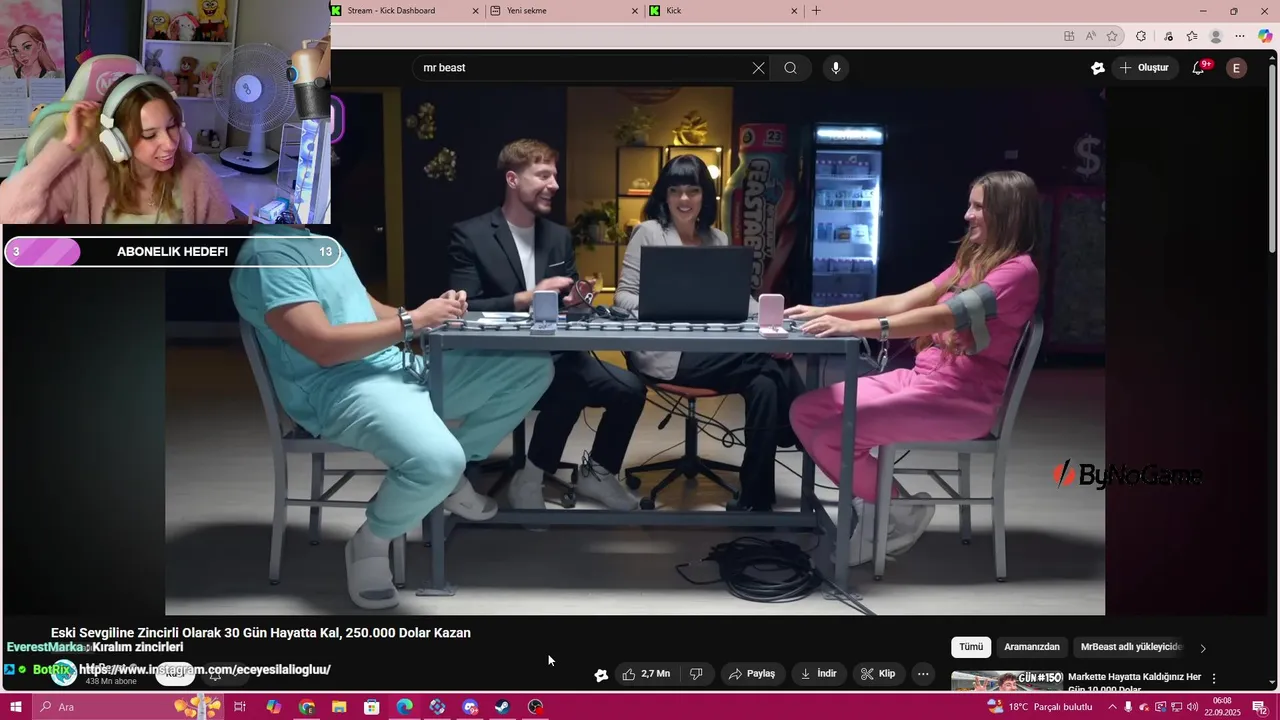The width and height of the screenshot is (1280, 720).
Task: Create a clip with Klip button
Action: 878,674
